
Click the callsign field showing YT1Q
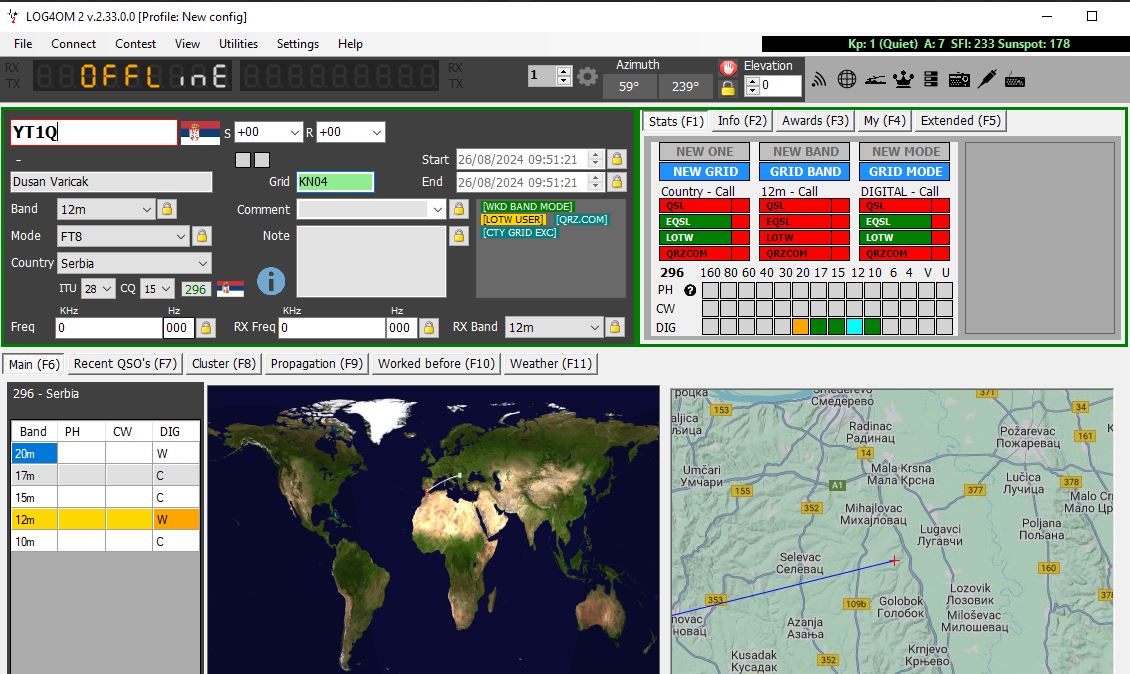point(93,133)
